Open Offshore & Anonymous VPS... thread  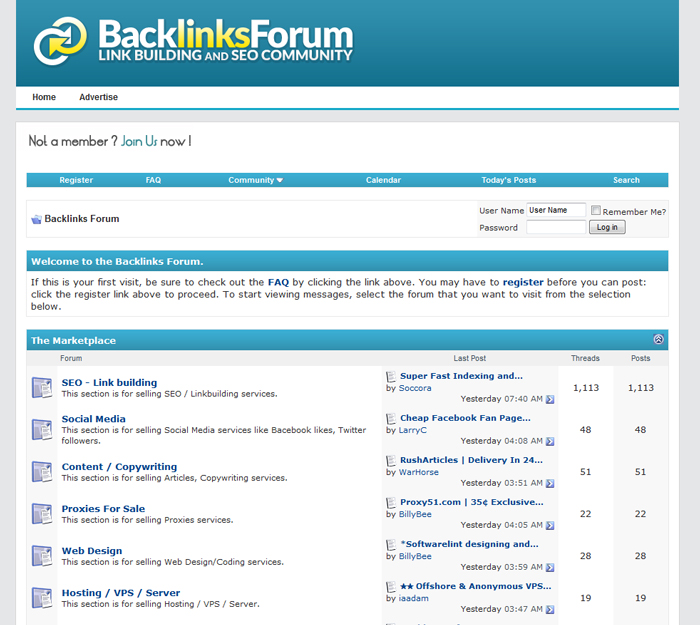point(475,586)
